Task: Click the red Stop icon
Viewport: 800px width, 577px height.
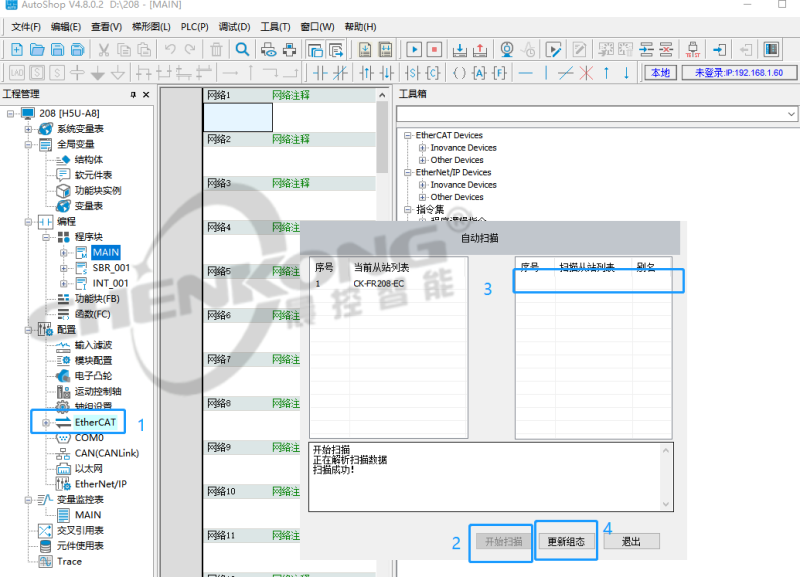Action: click(x=434, y=49)
